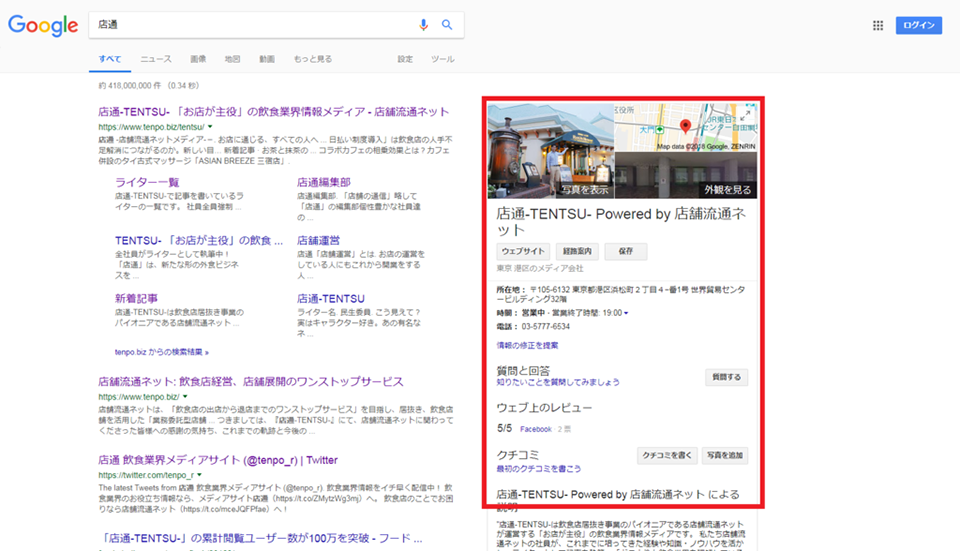The image size is (960, 551).
Task: Select the すべて tab
Action: tap(110, 59)
